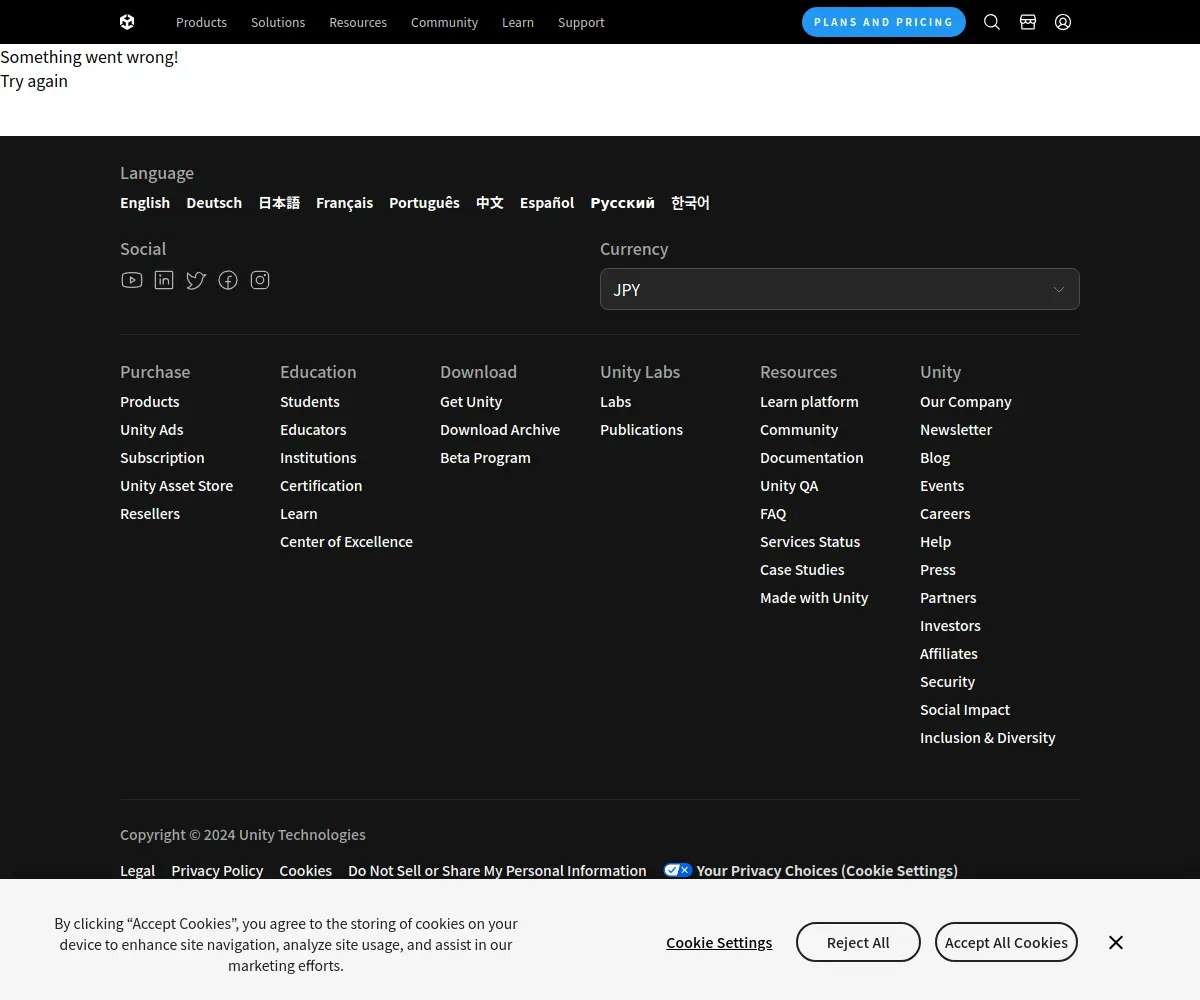Open Labs link under Unity Labs
Image resolution: width=1200 pixels, height=1000 pixels.
tap(616, 401)
